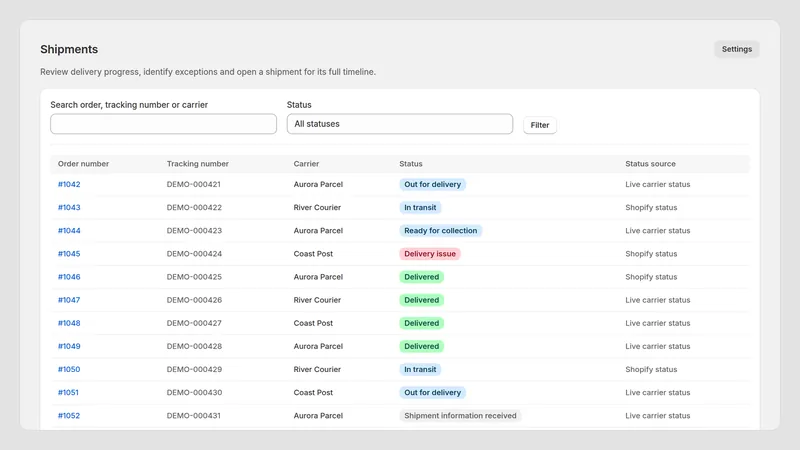Click Shopify status in row #1043

(652, 208)
